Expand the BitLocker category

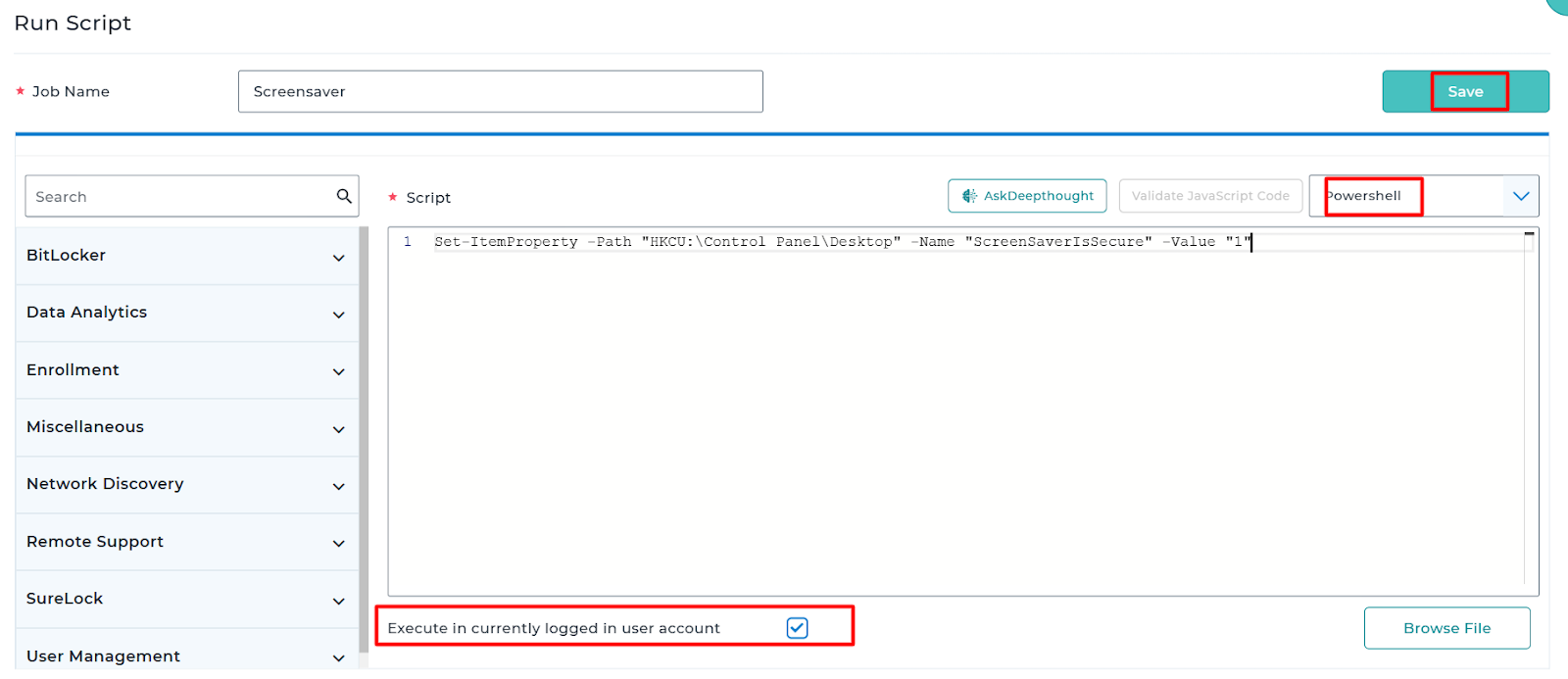[x=338, y=258]
